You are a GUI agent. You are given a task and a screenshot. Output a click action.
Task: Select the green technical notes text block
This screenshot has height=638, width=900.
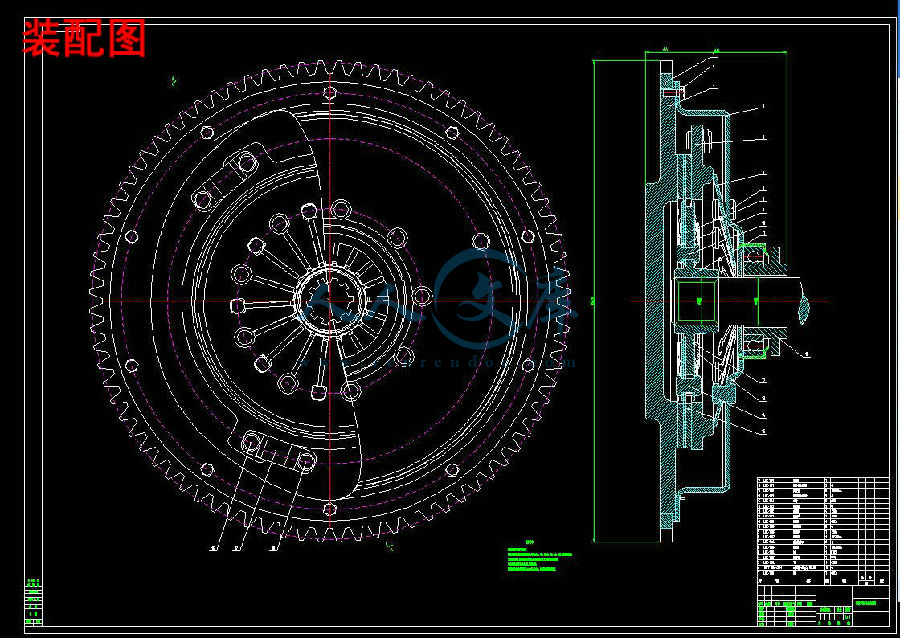click(x=540, y=556)
